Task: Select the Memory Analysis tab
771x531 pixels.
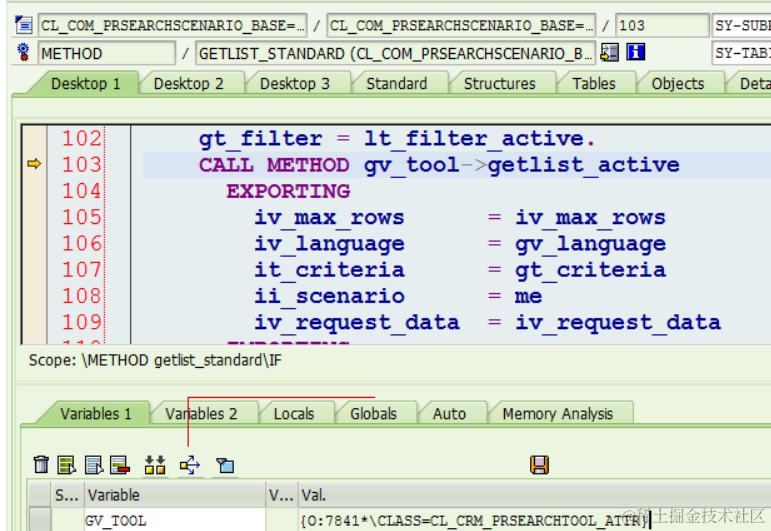Action: (x=558, y=413)
